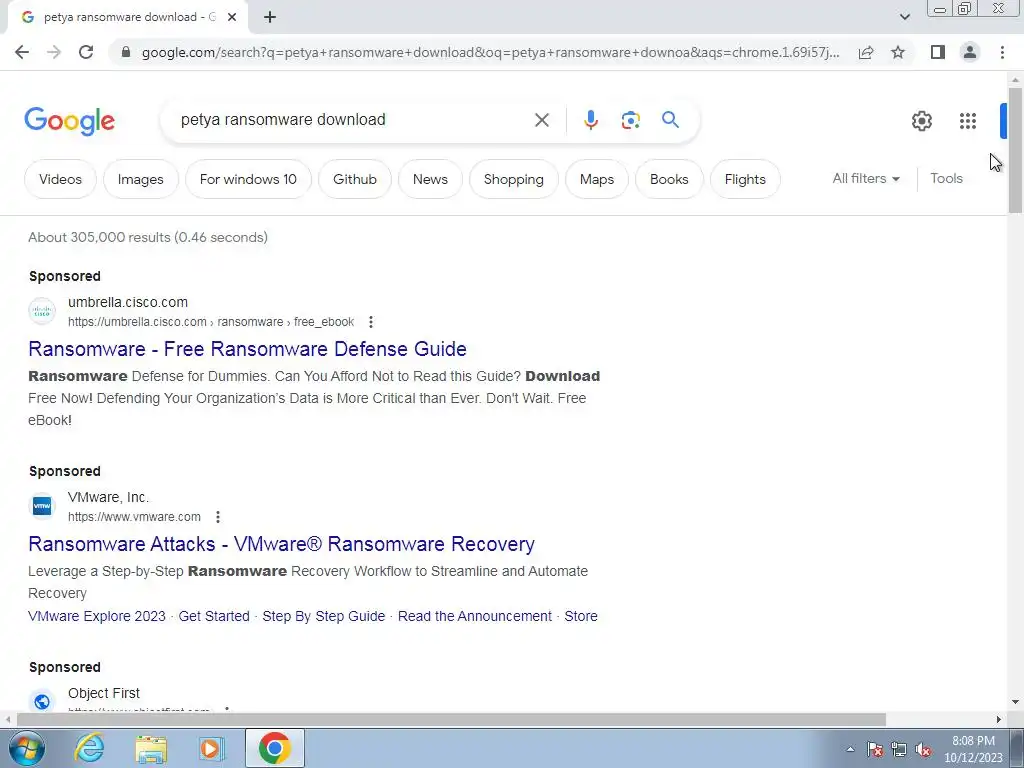Viewport: 1024px width, 768px height.
Task: Click Object First globe favicon
Action: pos(42,701)
